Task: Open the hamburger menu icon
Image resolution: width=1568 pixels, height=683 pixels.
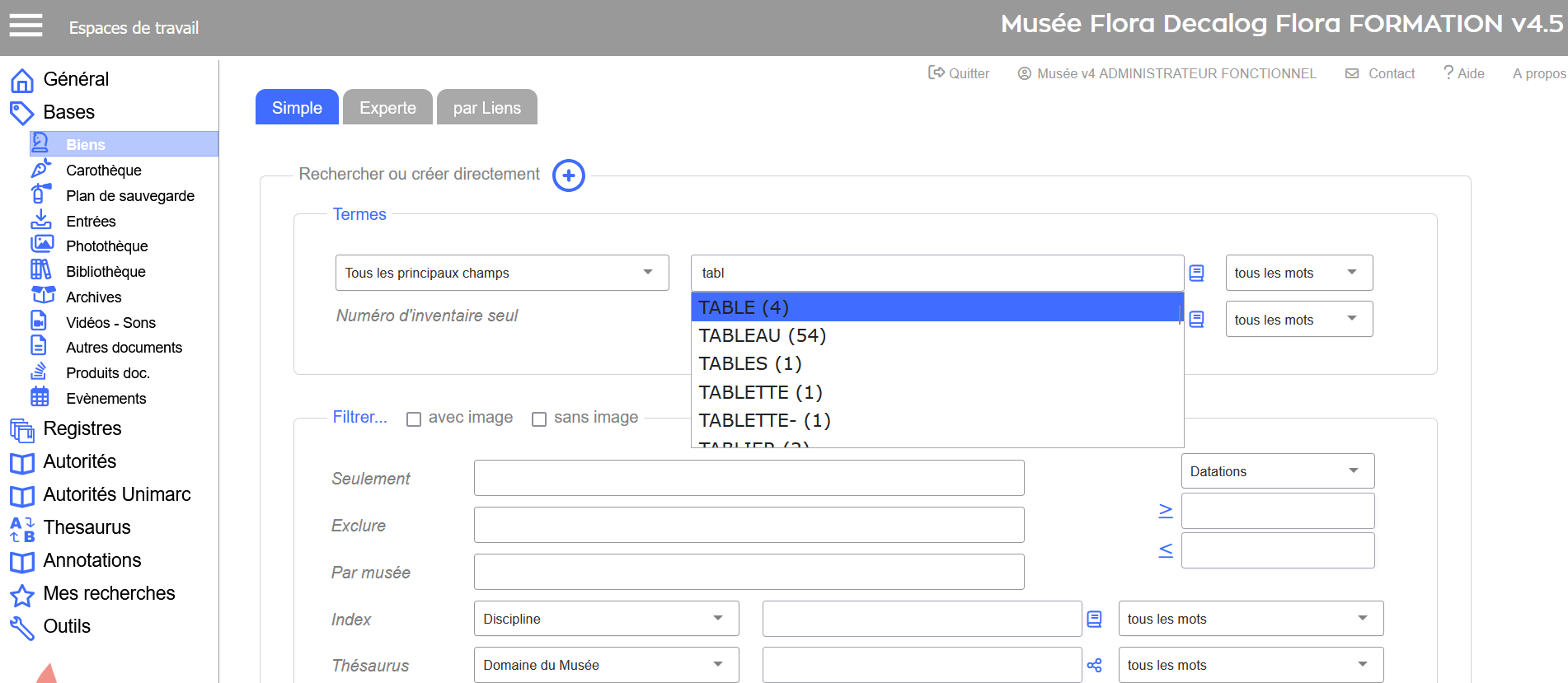Action: point(26,26)
